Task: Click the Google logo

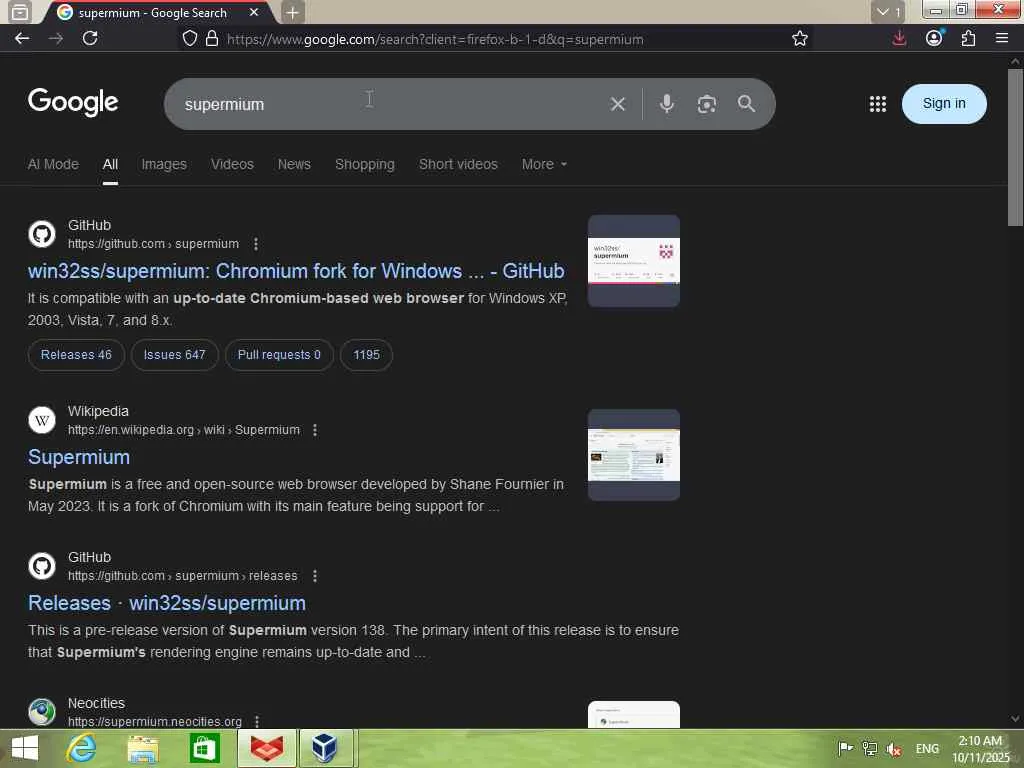Action: pos(73,102)
